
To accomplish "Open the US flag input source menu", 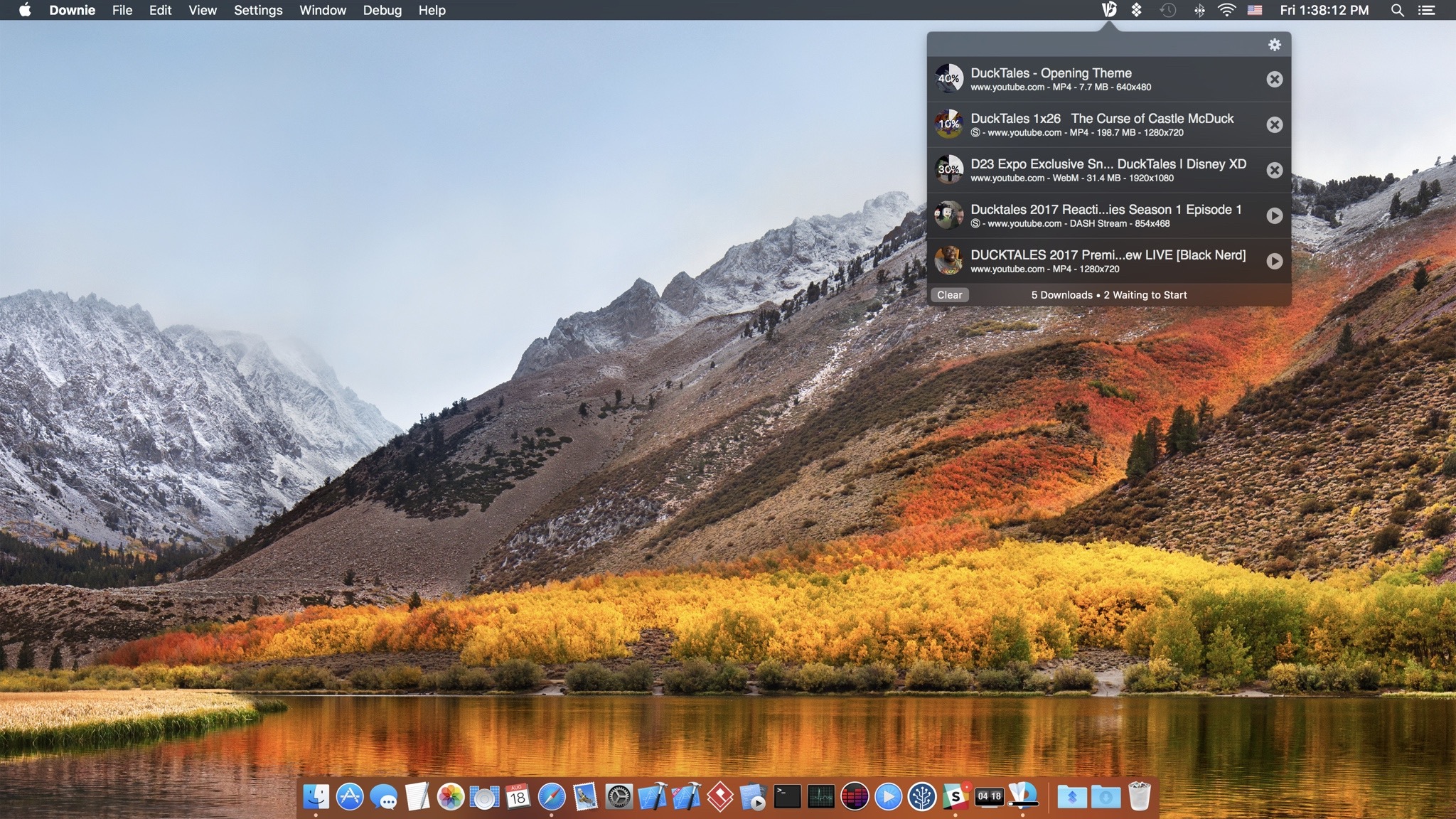I will coord(1255,10).
